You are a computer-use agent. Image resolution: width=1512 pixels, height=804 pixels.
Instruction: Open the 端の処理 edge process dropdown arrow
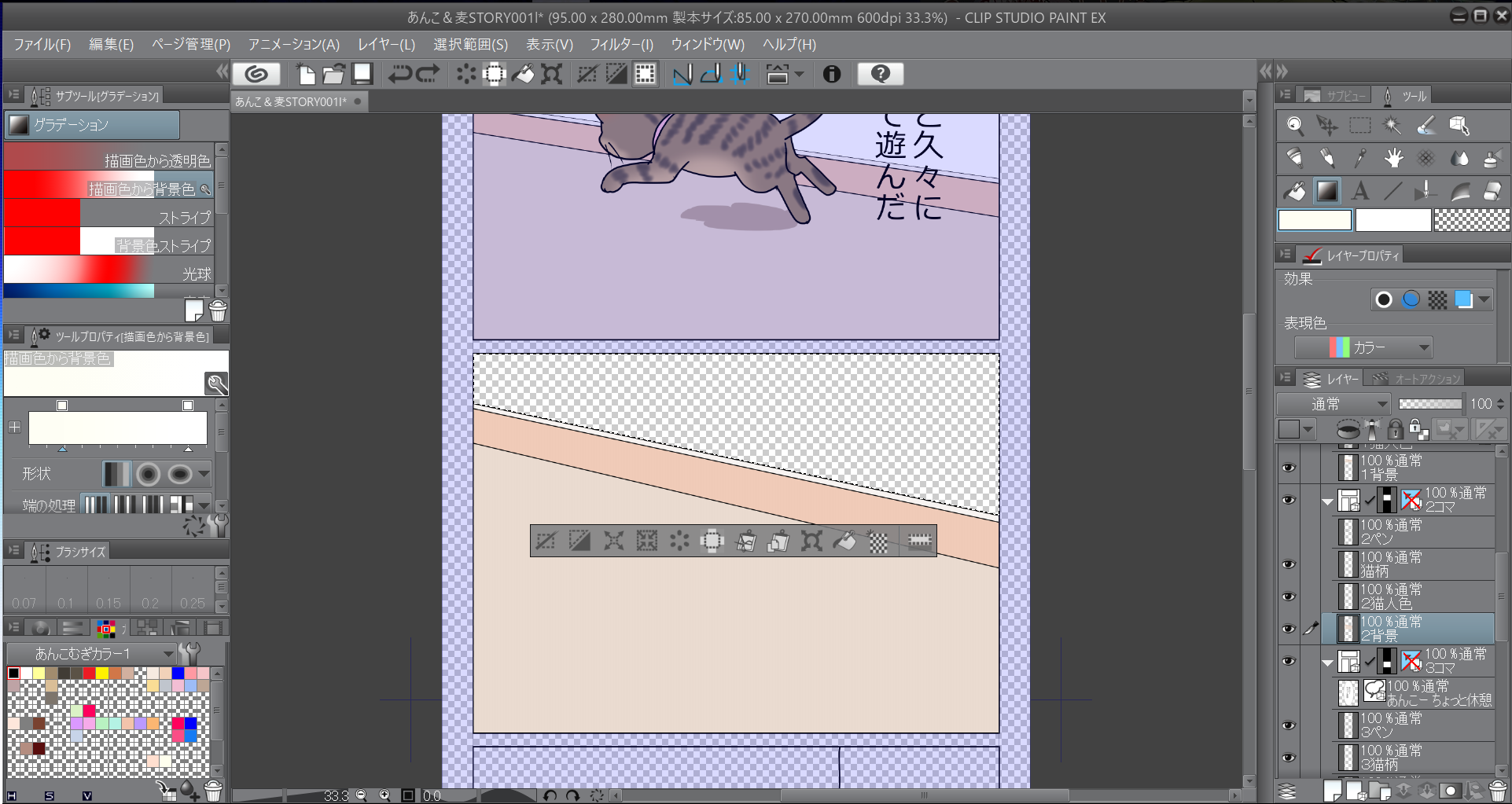click(204, 505)
